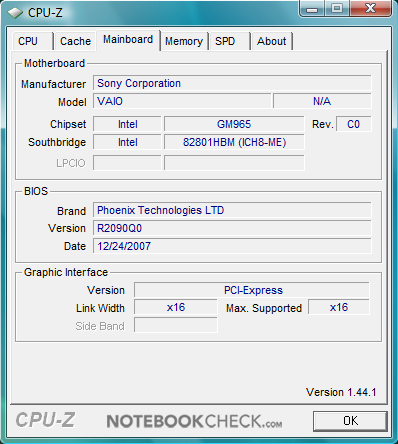This screenshot has width=398, height=444.
Task: Minimize the CPU-Z window
Action: 312,9
